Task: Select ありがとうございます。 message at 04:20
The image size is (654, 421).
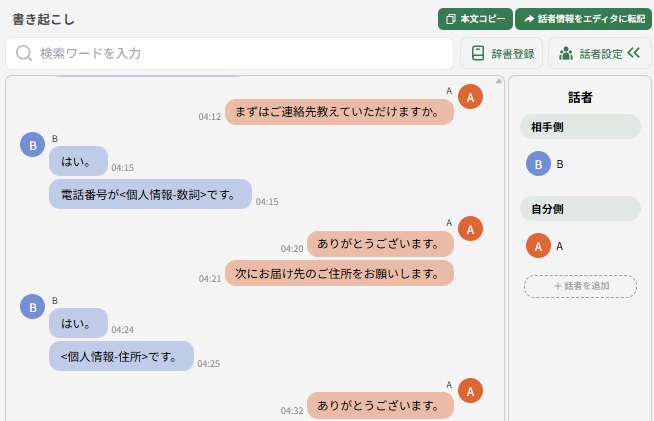Action: tap(380, 244)
